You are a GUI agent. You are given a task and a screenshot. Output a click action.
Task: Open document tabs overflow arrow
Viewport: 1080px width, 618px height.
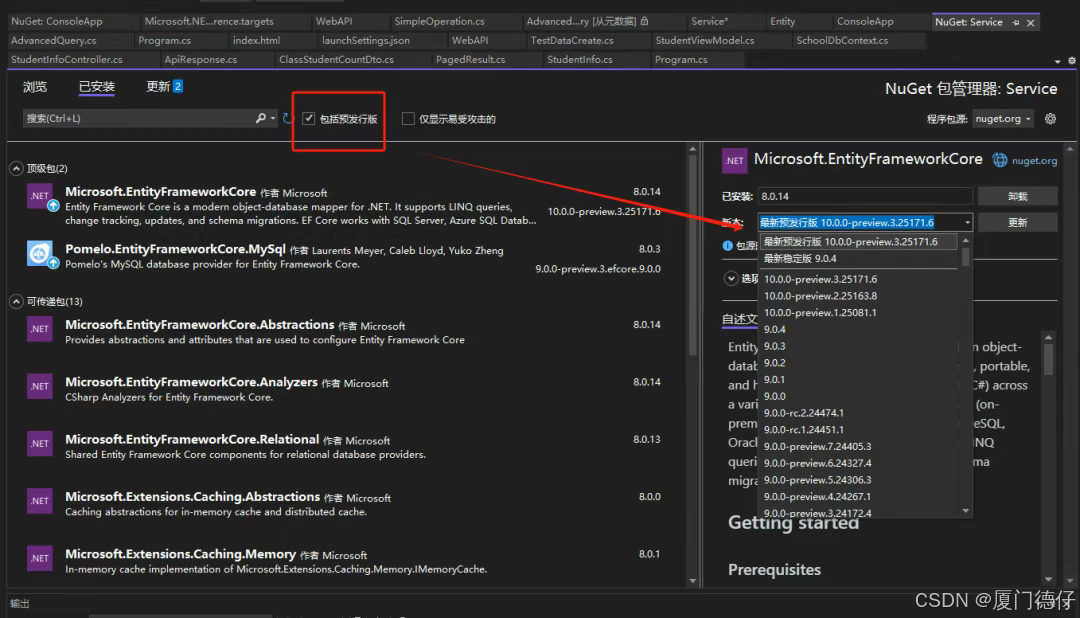coord(1057,61)
